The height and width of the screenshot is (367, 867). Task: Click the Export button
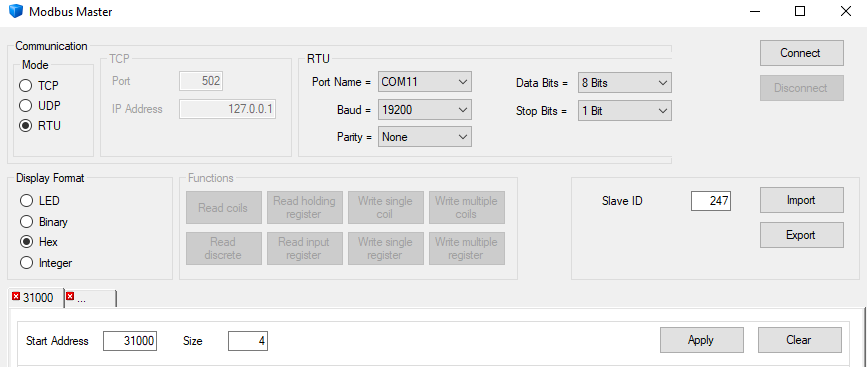click(802, 235)
